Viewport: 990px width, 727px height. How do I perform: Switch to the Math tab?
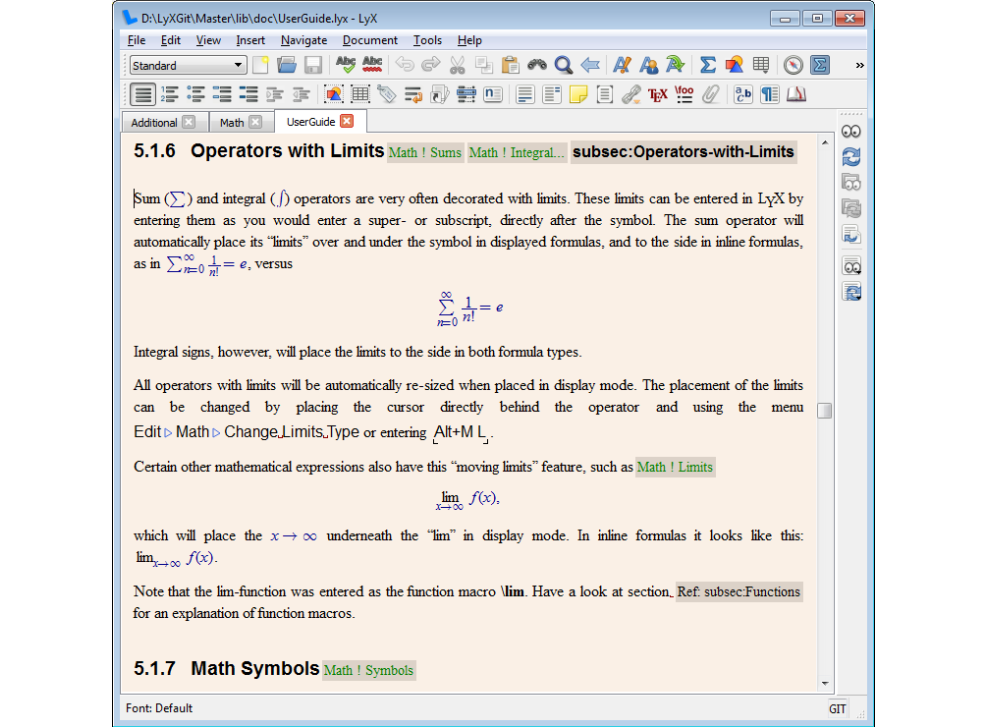232,122
